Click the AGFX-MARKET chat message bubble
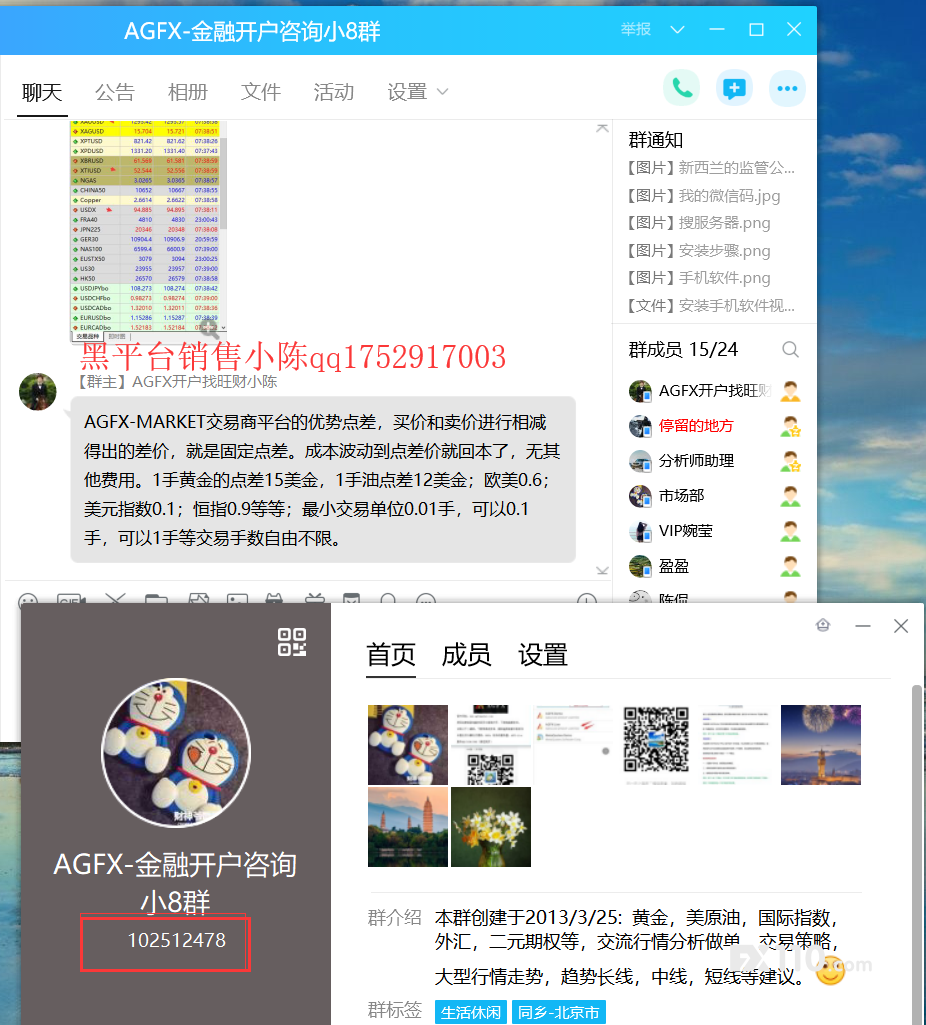Image resolution: width=926 pixels, height=1025 pixels. [x=323, y=480]
